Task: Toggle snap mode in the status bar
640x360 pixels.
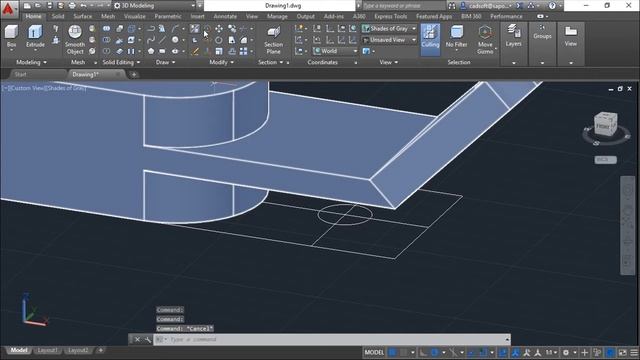Action: point(404,352)
